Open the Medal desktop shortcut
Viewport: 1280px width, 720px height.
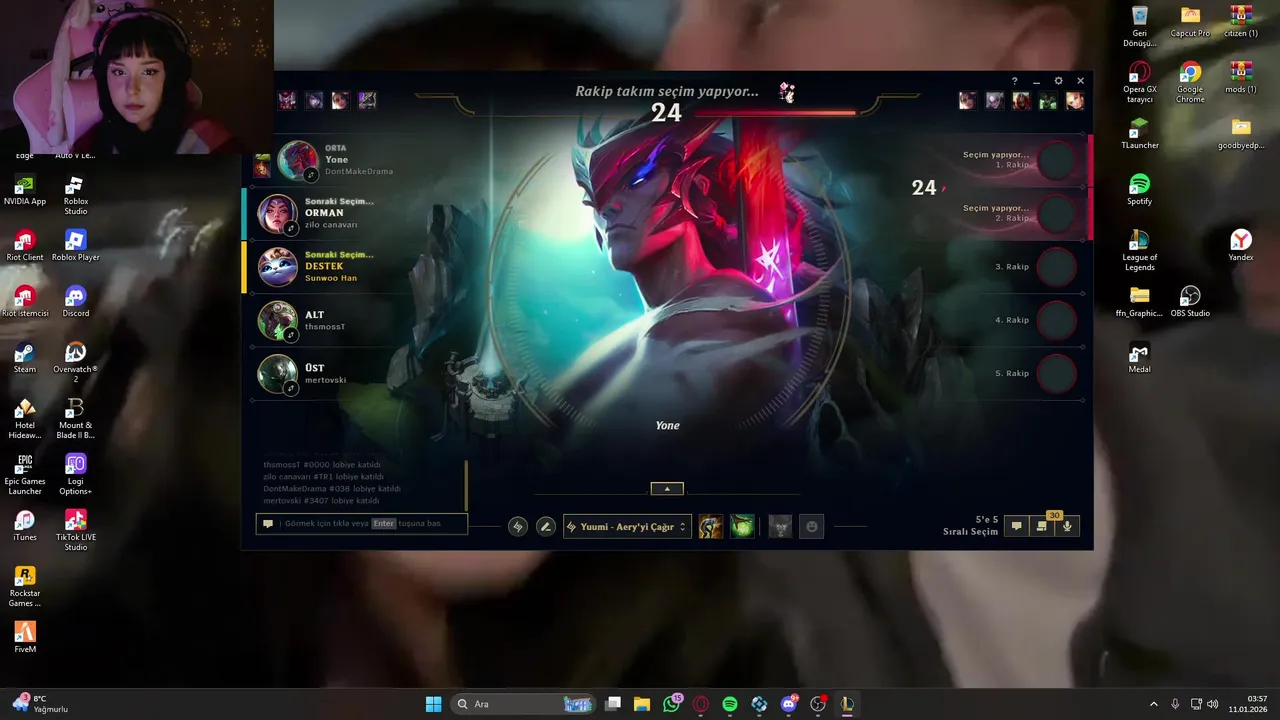[1140, 358]
